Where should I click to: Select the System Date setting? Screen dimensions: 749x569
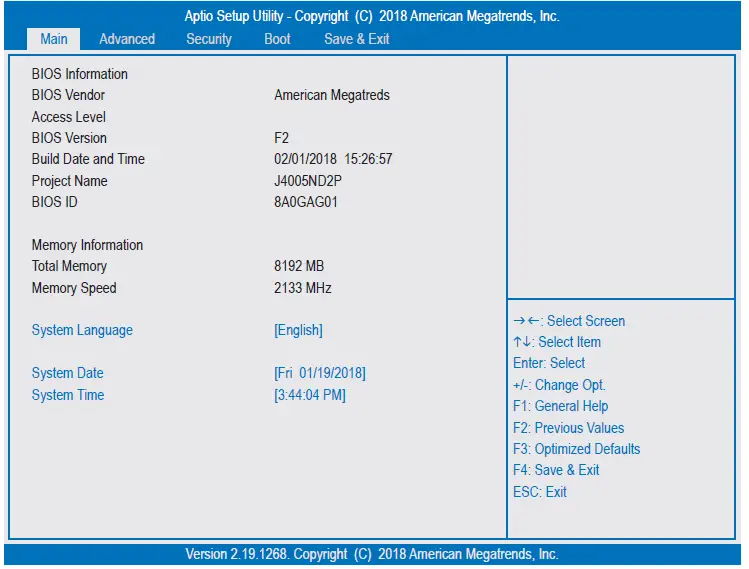(67, 373)
